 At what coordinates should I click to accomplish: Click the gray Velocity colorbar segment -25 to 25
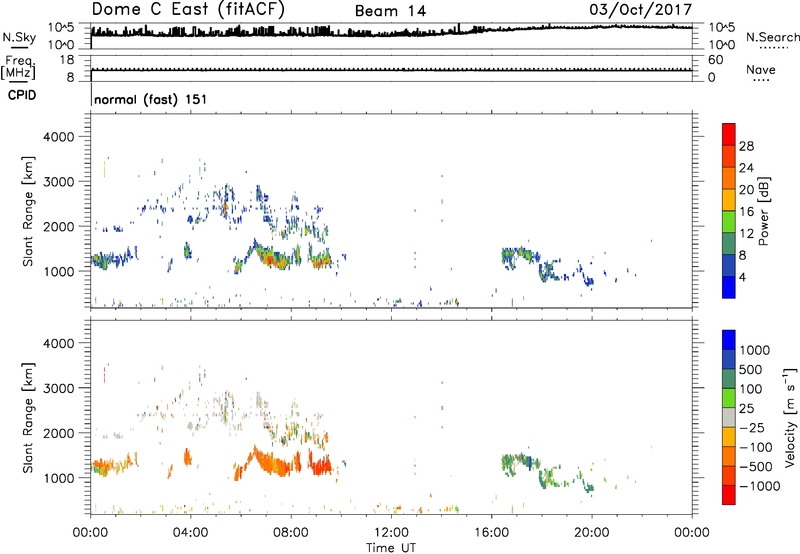point(729,417)
